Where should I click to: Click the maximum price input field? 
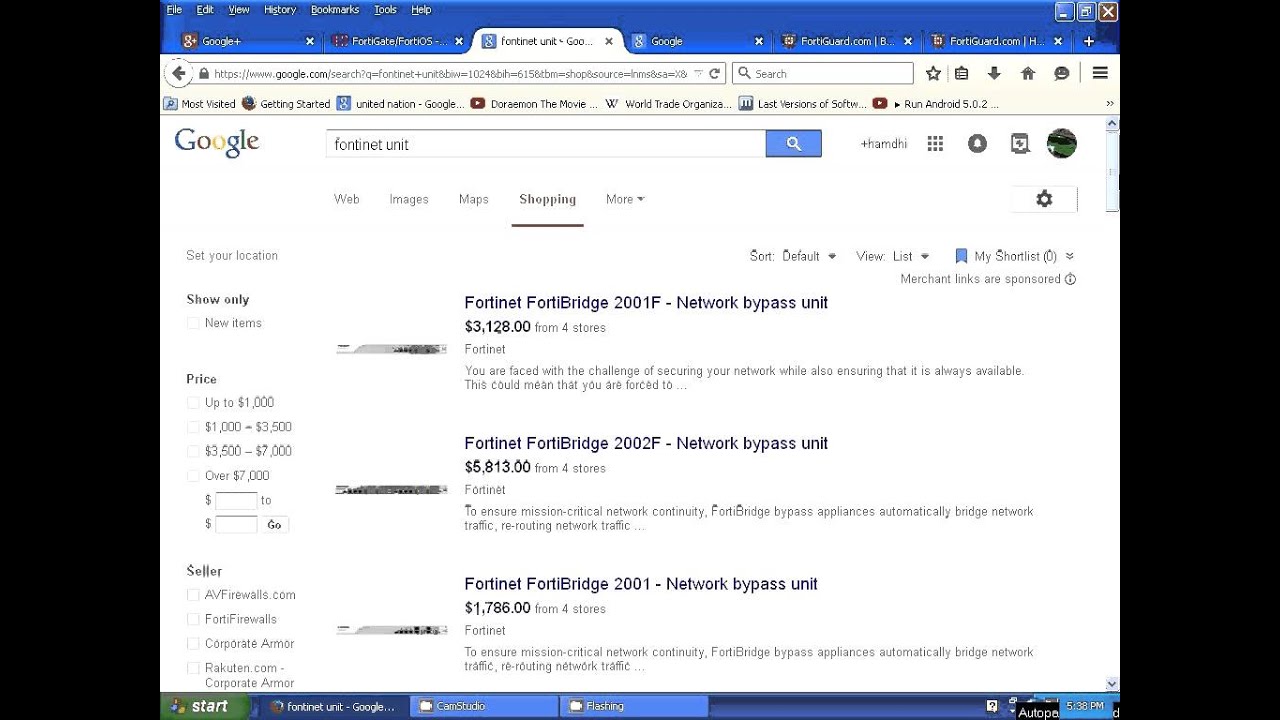coord(236,524)
